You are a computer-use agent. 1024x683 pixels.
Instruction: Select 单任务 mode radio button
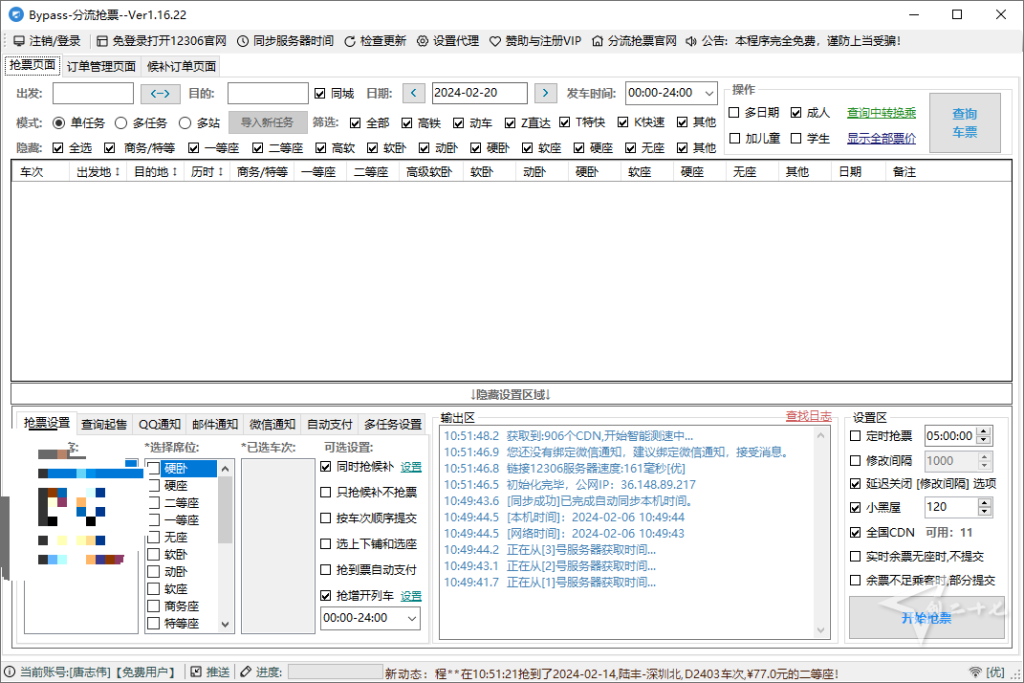coord(59,123)
